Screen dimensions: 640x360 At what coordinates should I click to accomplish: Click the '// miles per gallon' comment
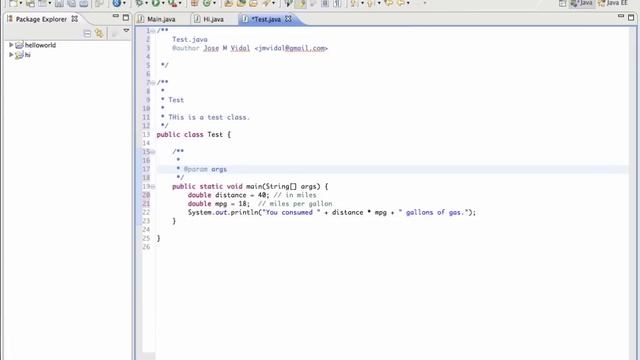point(295,204)
